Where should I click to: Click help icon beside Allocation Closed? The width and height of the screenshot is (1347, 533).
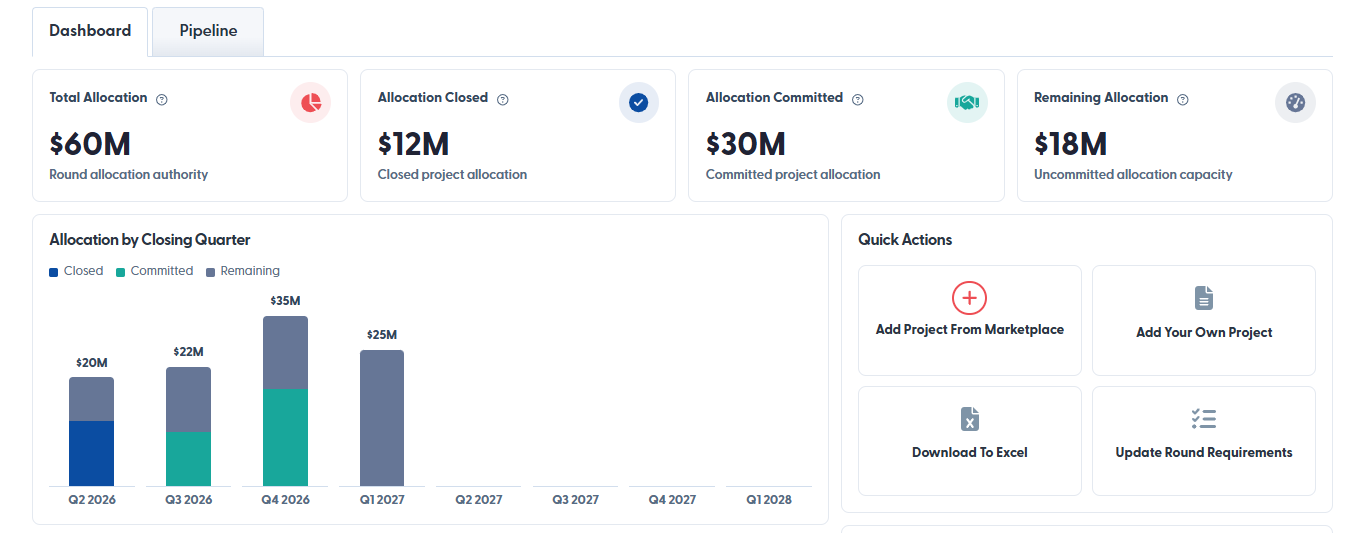point(503,99)
